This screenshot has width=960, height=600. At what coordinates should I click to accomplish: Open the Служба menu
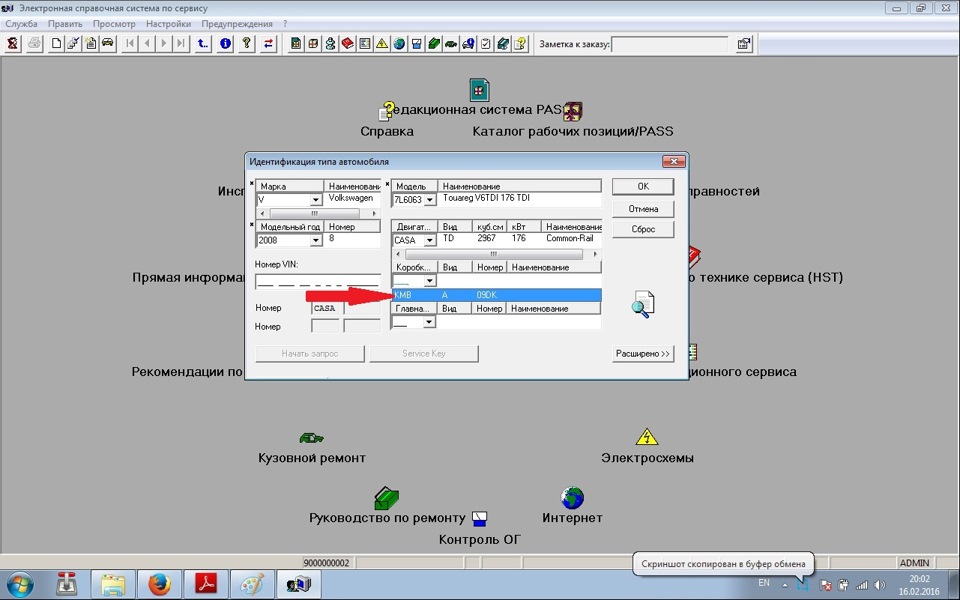(21, 24)
